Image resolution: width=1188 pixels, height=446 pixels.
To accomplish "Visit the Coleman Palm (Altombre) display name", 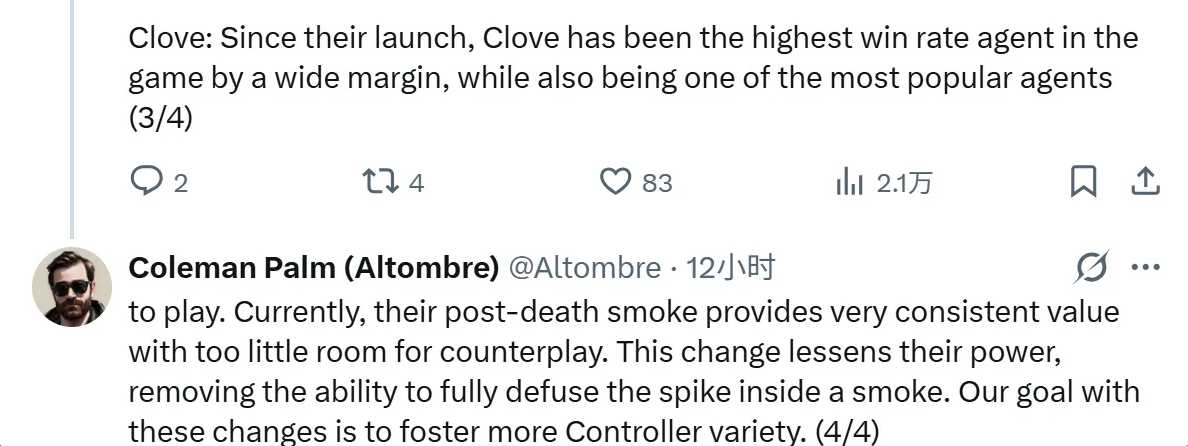I will 314,268.
